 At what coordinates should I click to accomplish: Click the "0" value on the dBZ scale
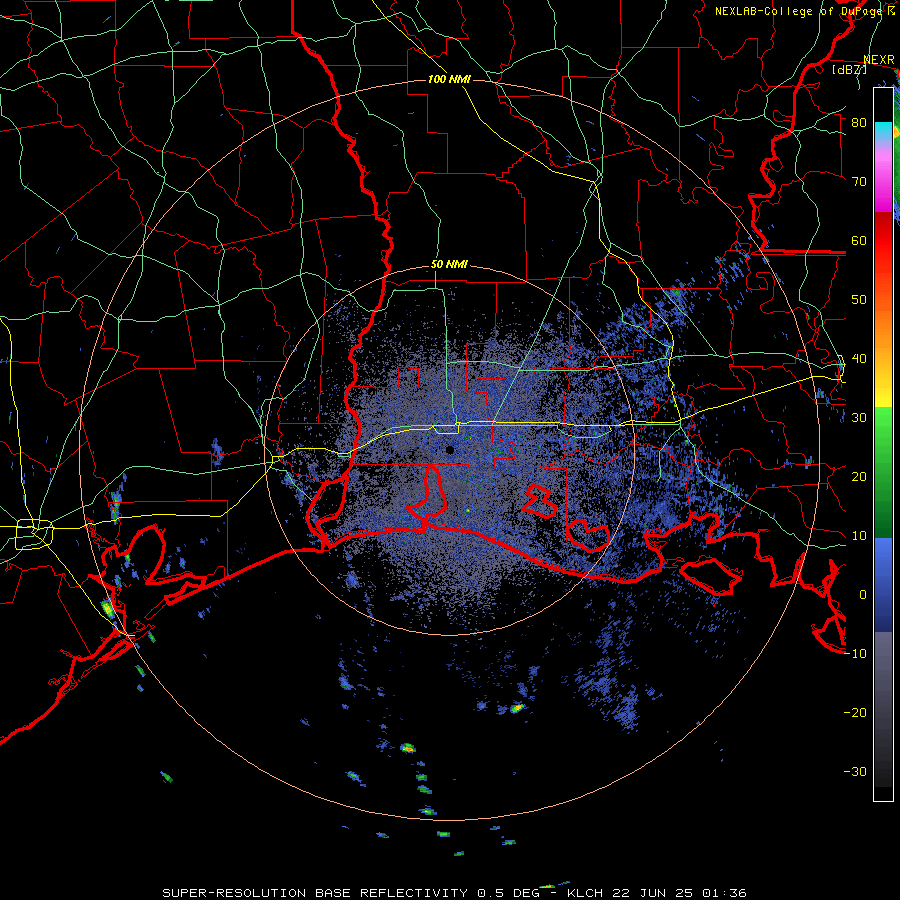(x=863, y=595)
